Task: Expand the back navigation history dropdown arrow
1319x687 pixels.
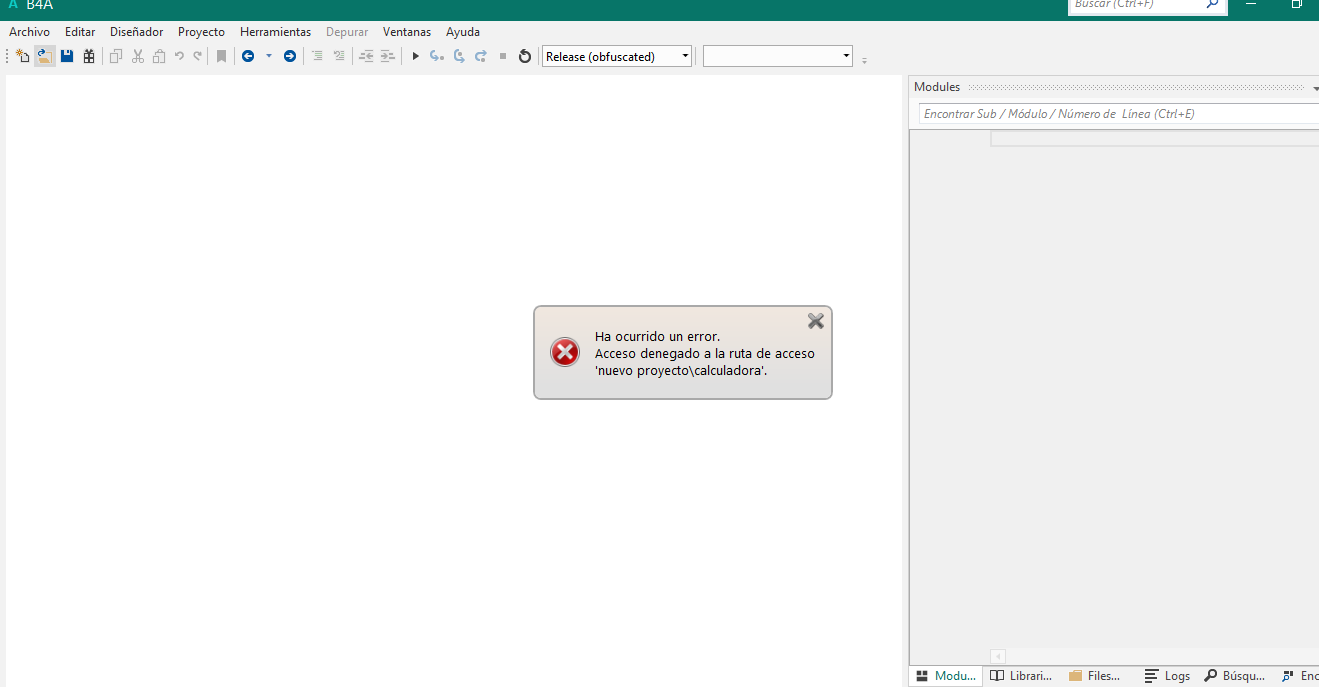Action: (268, 56)
